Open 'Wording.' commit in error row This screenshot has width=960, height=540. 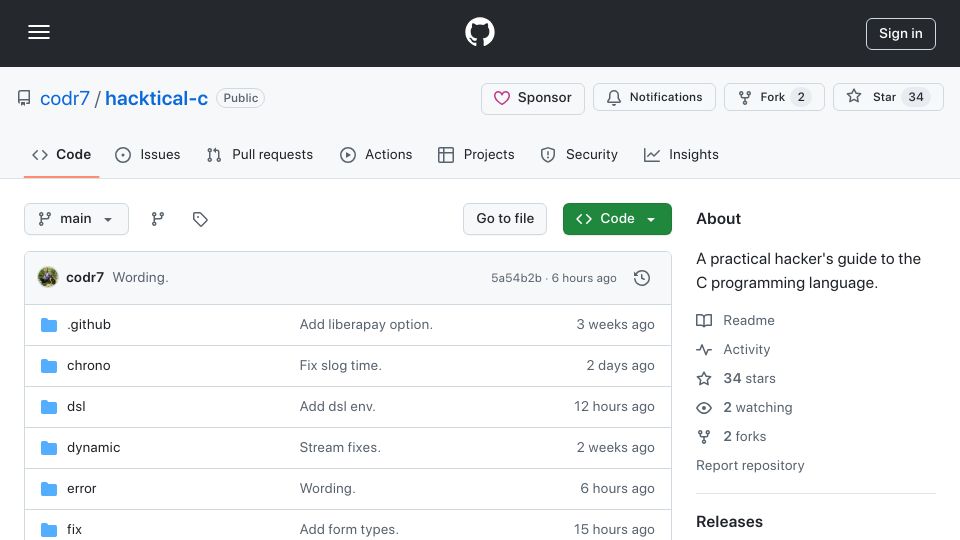[328, 489]
